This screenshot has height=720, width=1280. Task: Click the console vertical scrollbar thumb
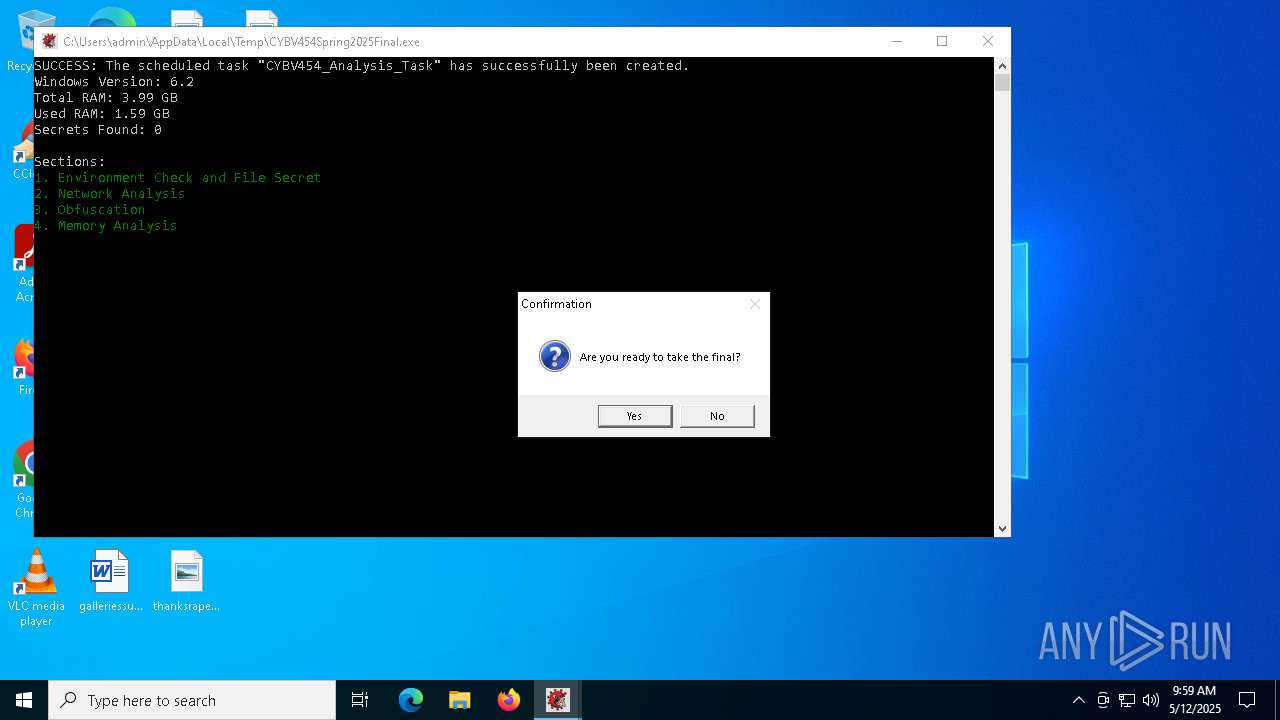pos(1002,83)
